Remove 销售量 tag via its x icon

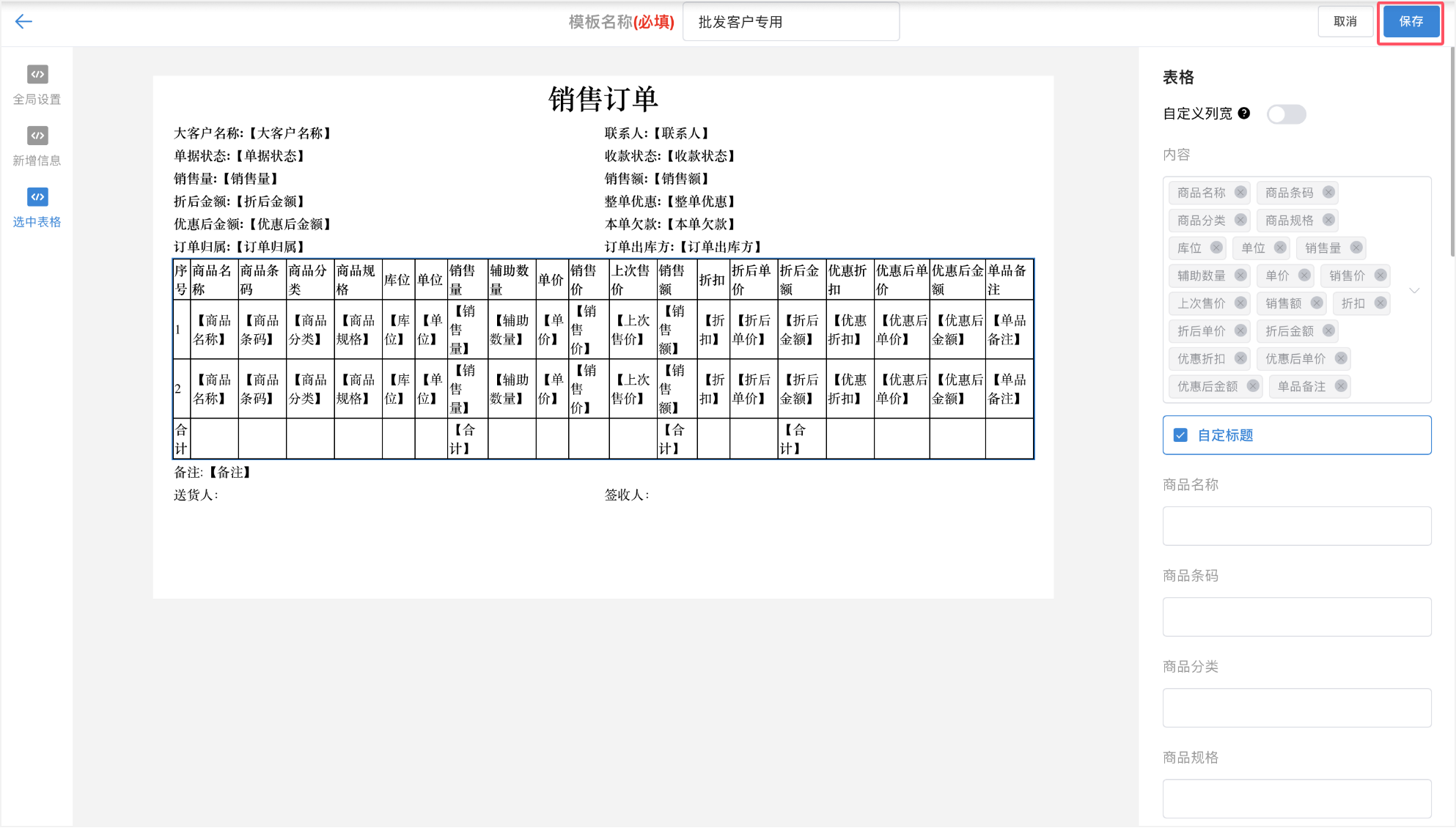(1356, 248)
